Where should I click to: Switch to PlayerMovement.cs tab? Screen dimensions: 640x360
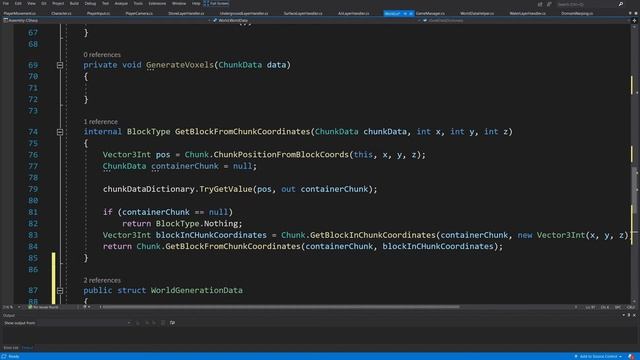19,13
